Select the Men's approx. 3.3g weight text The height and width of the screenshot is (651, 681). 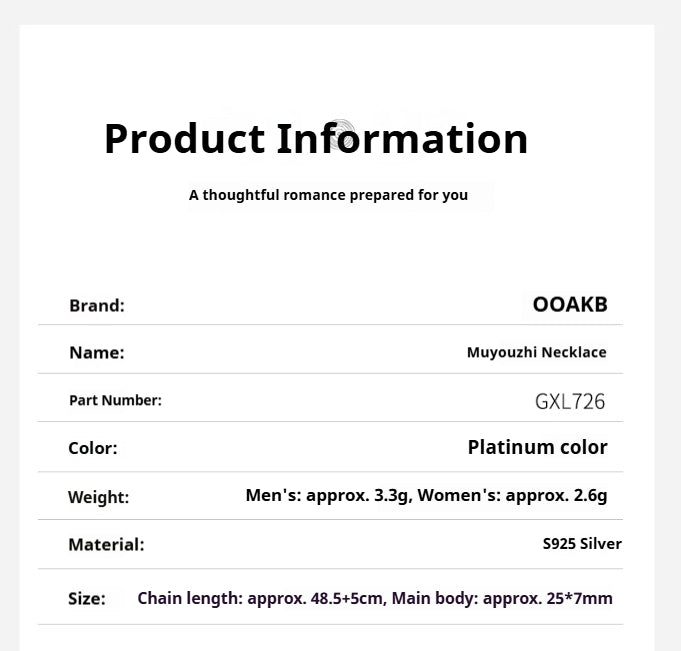pos(328,495)
